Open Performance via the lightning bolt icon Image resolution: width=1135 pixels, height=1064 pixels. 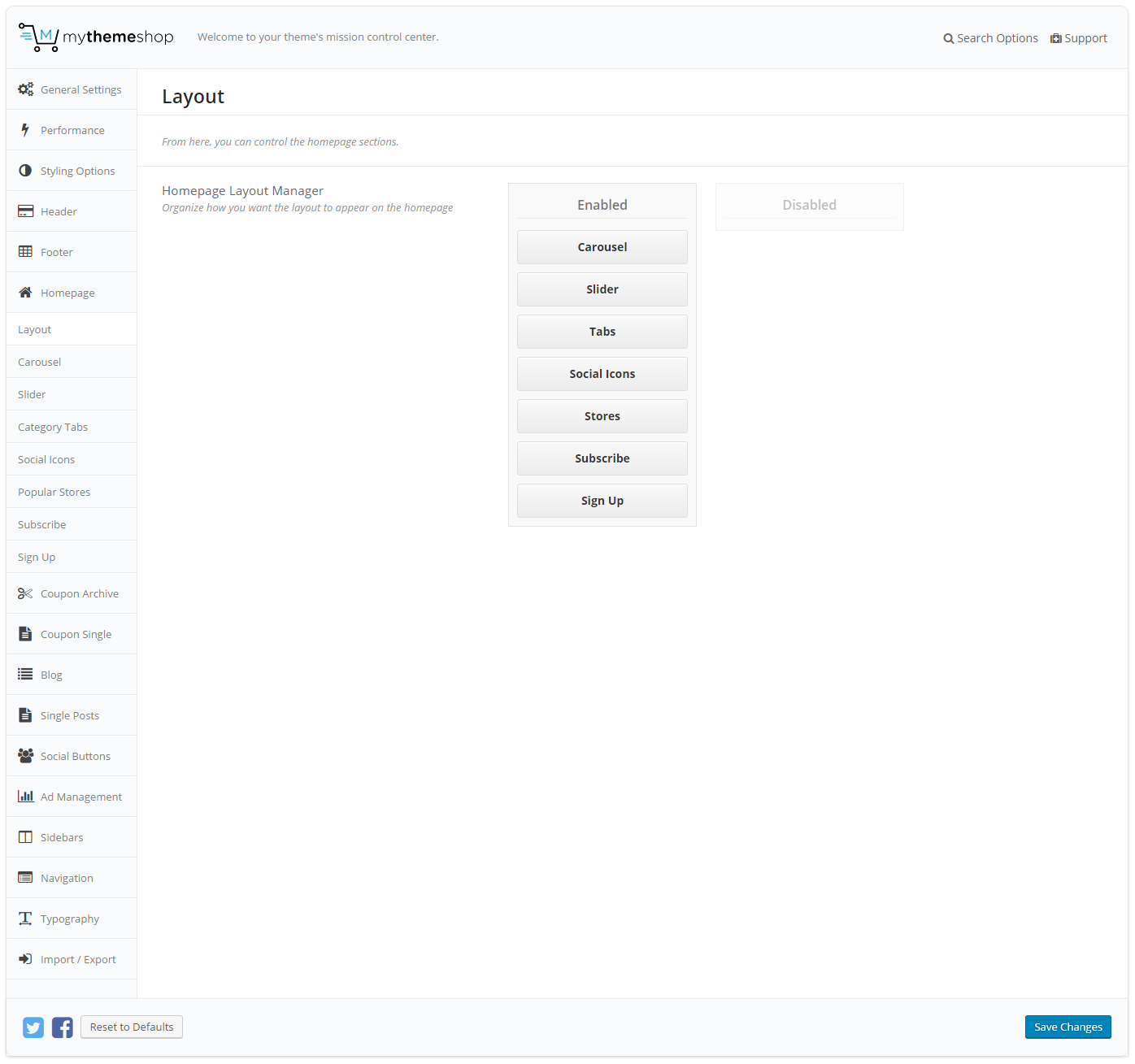(x=25, y=130)
